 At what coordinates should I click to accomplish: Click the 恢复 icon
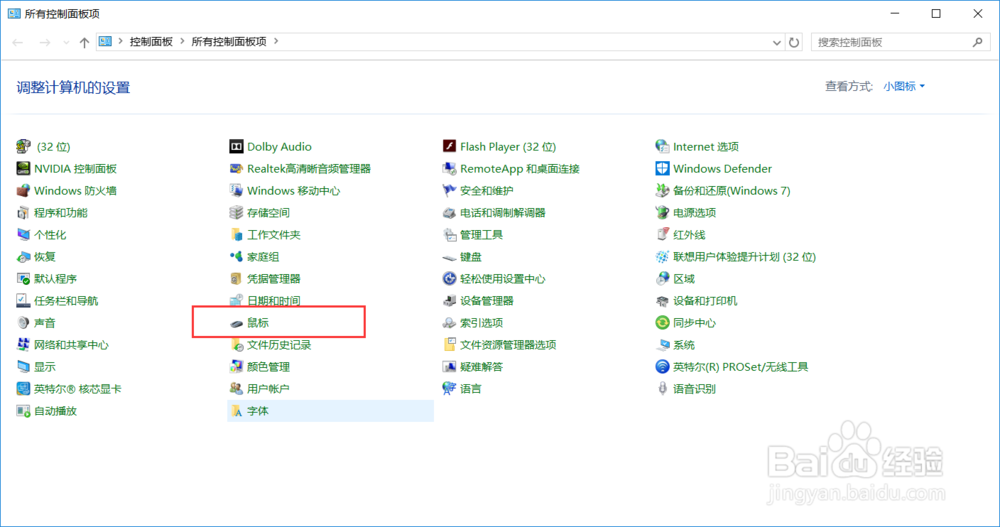[x=24, y=256]
